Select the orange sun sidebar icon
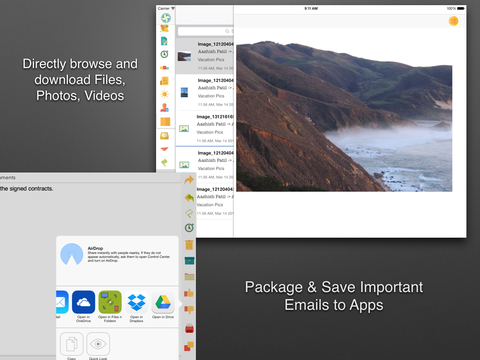Image resolution: width=480 pixels, height=360 pixels. click(164, 94)
